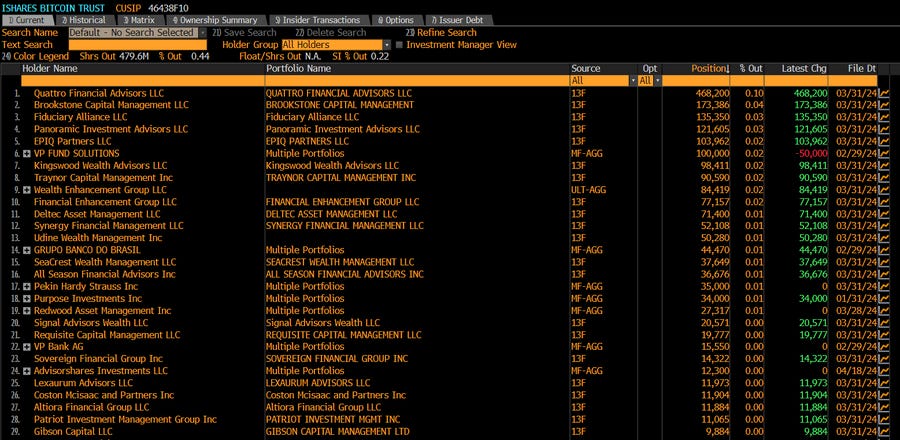Open the Insider Transactions tab

[x=317, y=20]
